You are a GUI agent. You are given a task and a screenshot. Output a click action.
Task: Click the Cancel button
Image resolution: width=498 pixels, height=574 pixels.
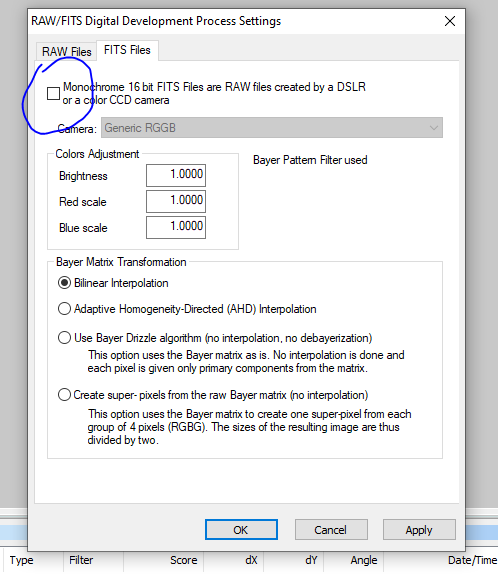331,530
